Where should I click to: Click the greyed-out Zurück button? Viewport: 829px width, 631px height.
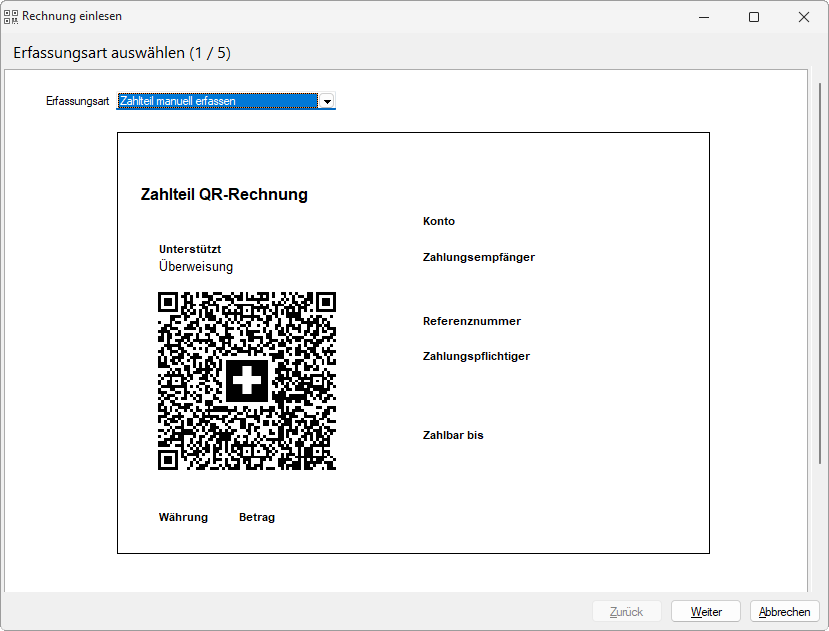pos(626,611)
